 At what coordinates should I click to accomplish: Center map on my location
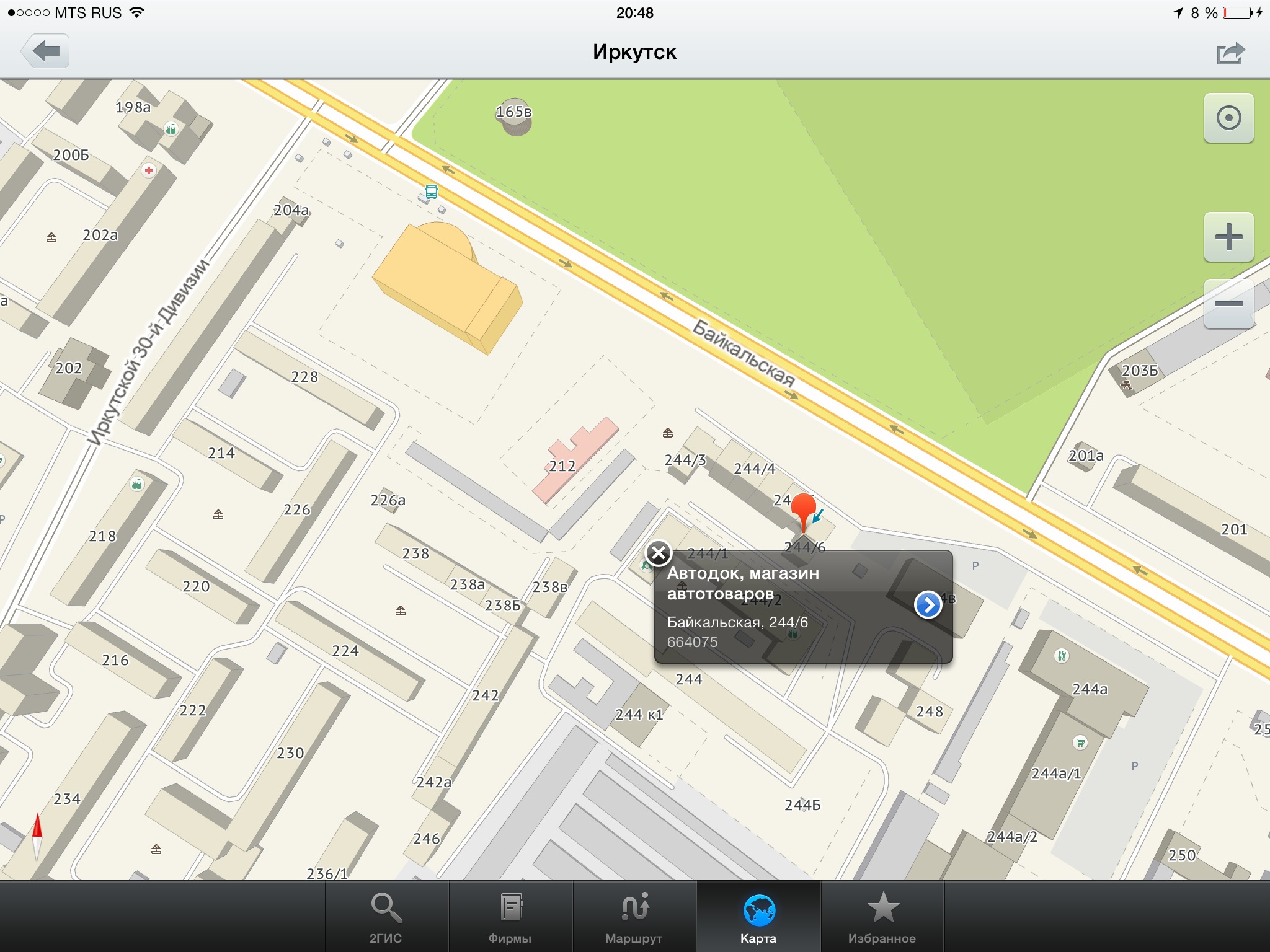pos(1228,118)
